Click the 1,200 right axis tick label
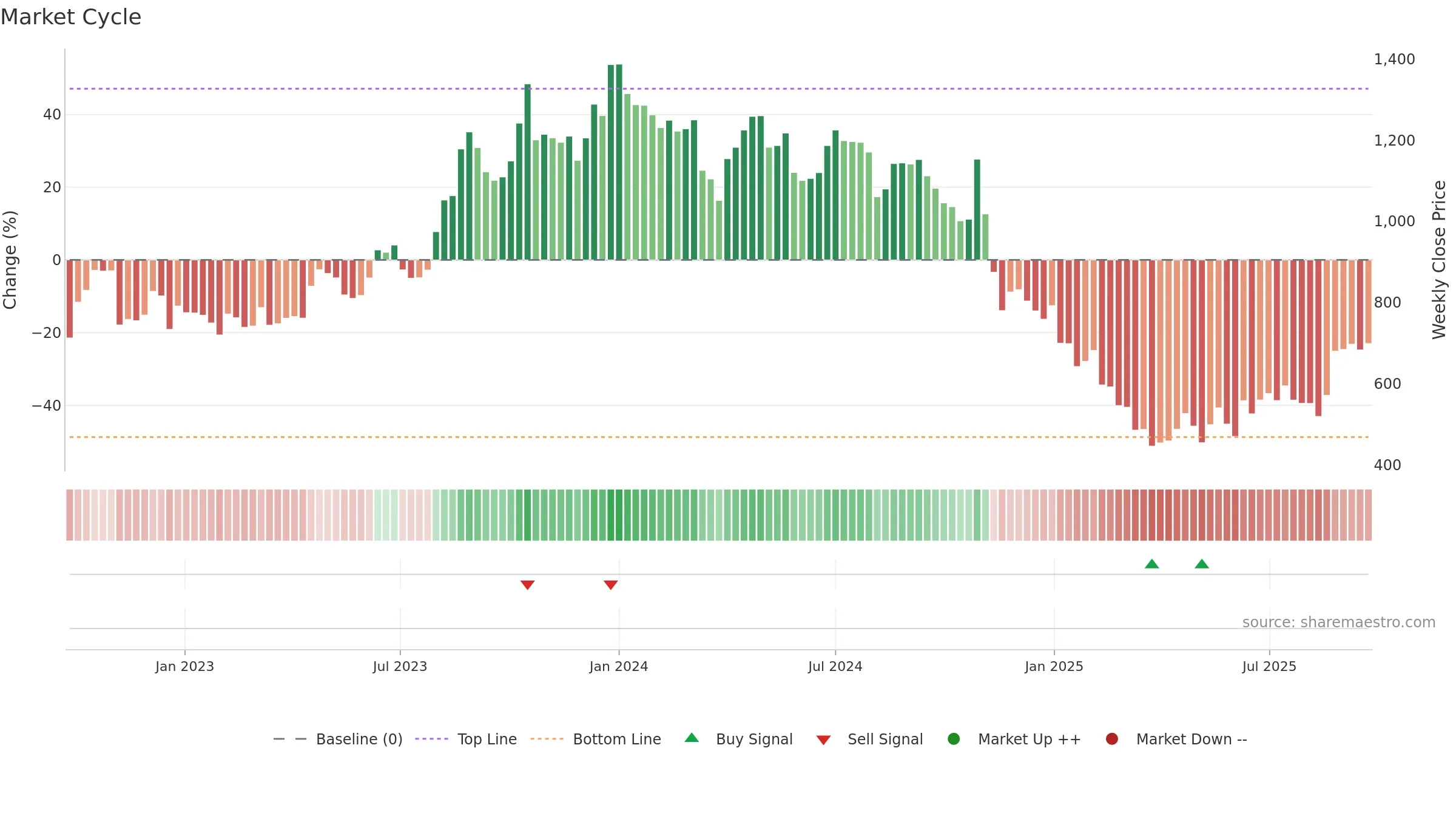1456x819 pixels. (x=1394, y=140)
